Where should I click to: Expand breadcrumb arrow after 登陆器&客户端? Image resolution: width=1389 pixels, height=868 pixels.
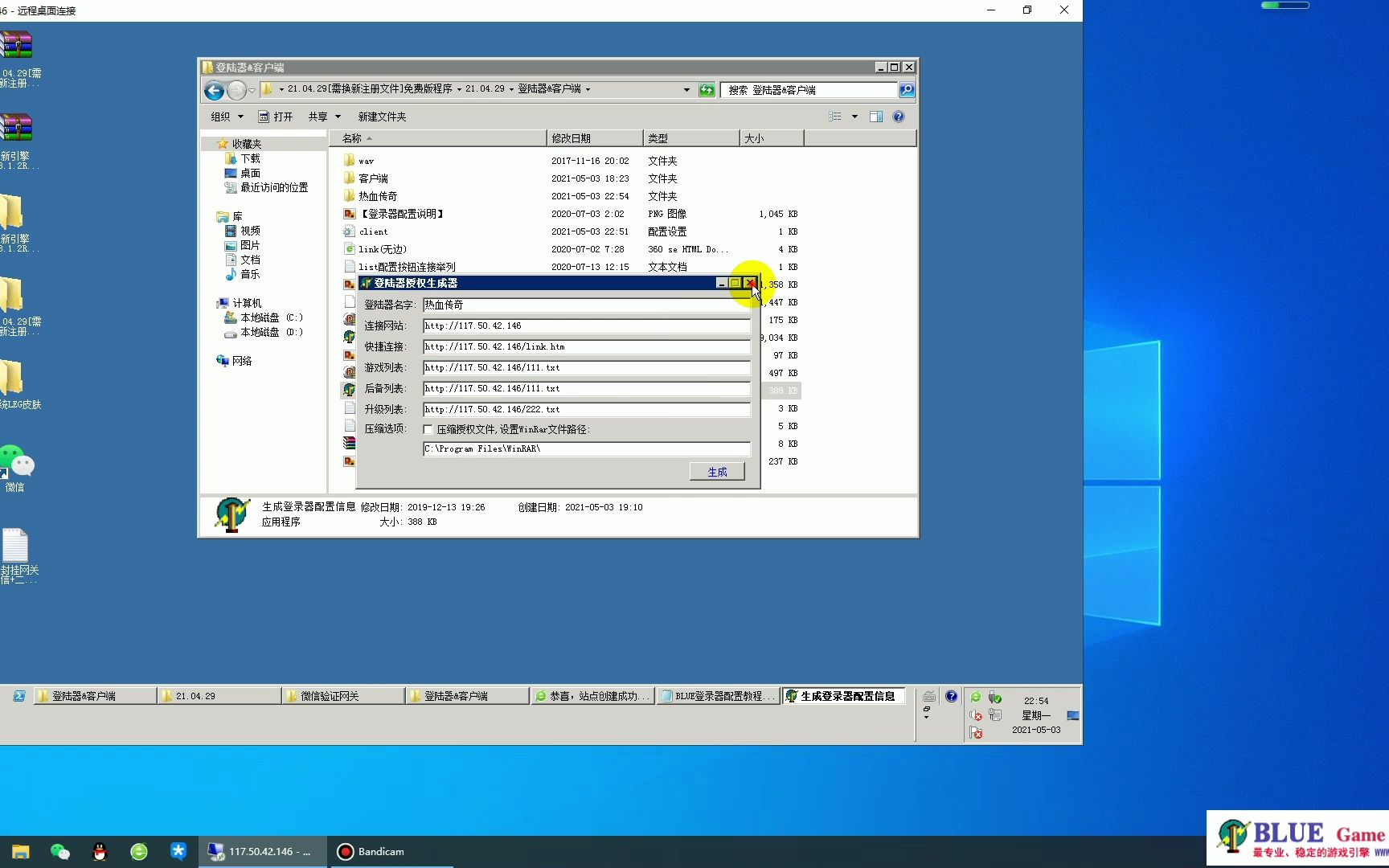point(588,90)
